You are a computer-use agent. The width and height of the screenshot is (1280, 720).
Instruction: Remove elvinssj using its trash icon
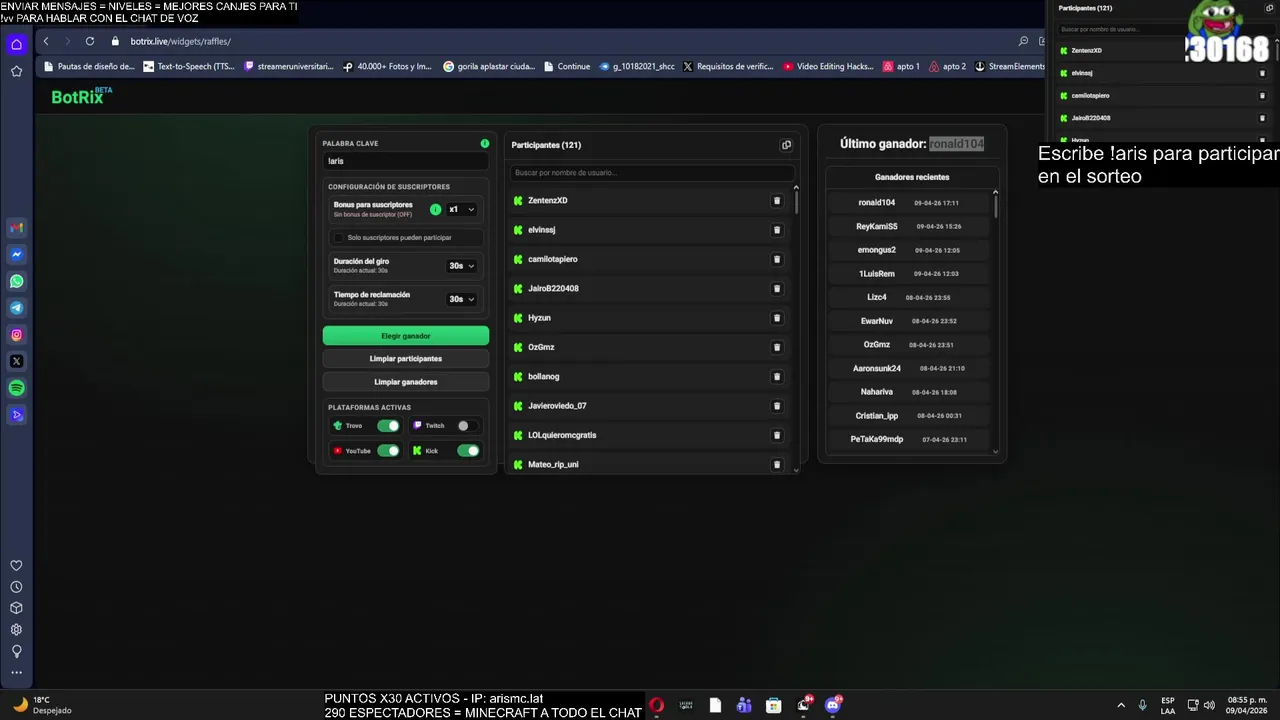(777, 230)
